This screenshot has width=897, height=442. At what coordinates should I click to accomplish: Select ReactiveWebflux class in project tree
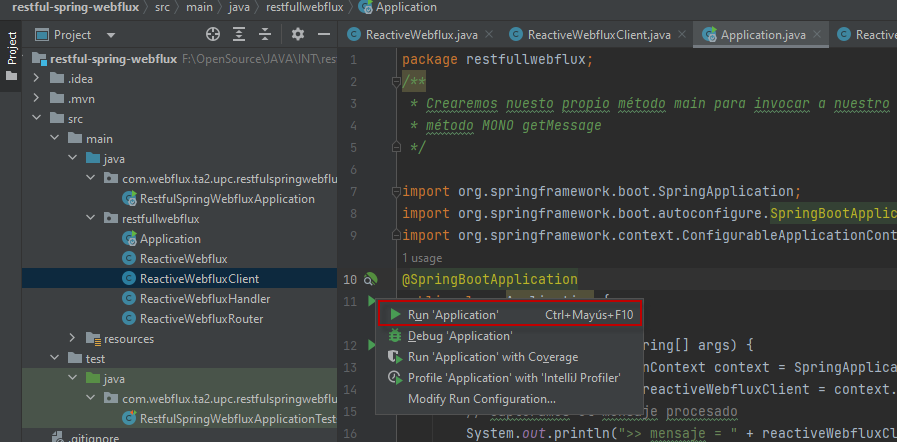point(174,258)
